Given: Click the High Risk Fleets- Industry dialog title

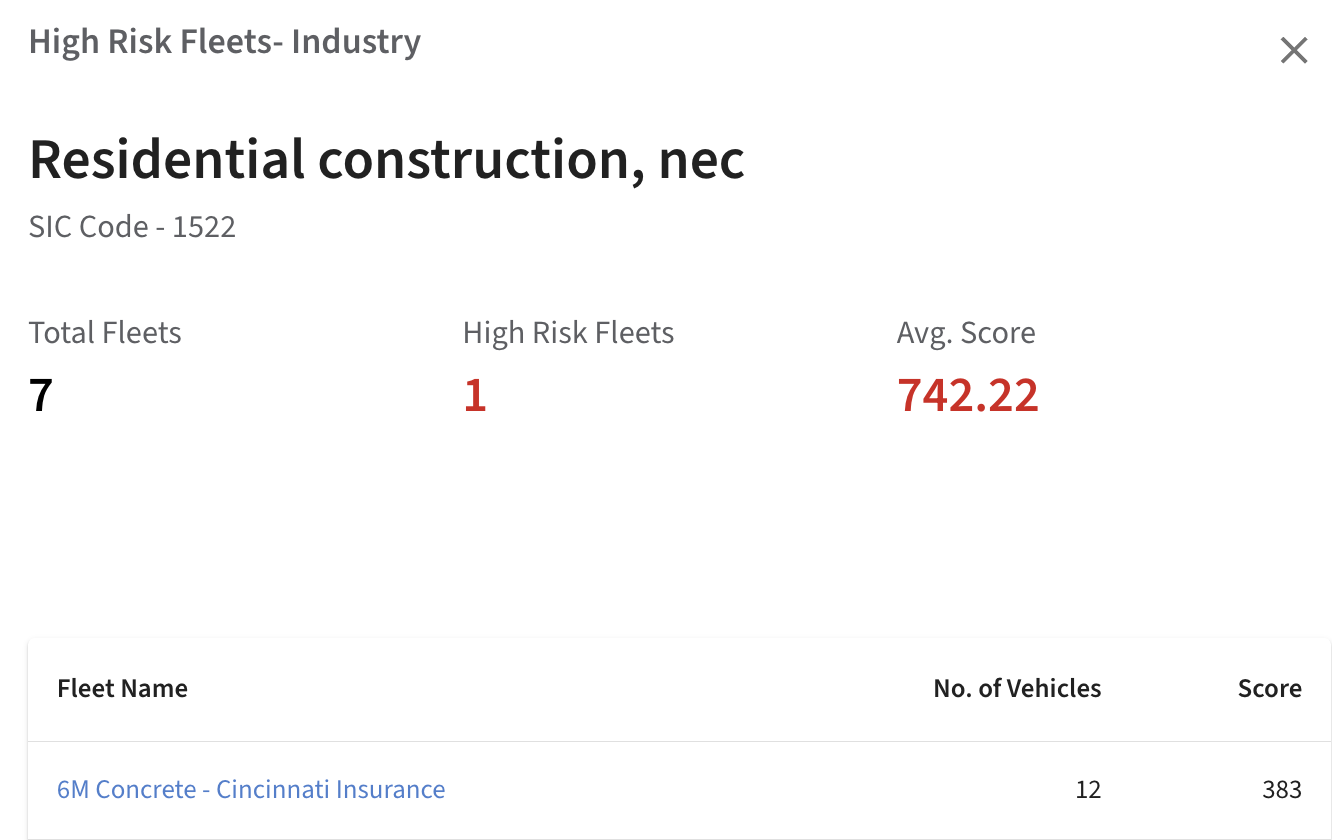Looking at the screenshot, I should 225,42.
